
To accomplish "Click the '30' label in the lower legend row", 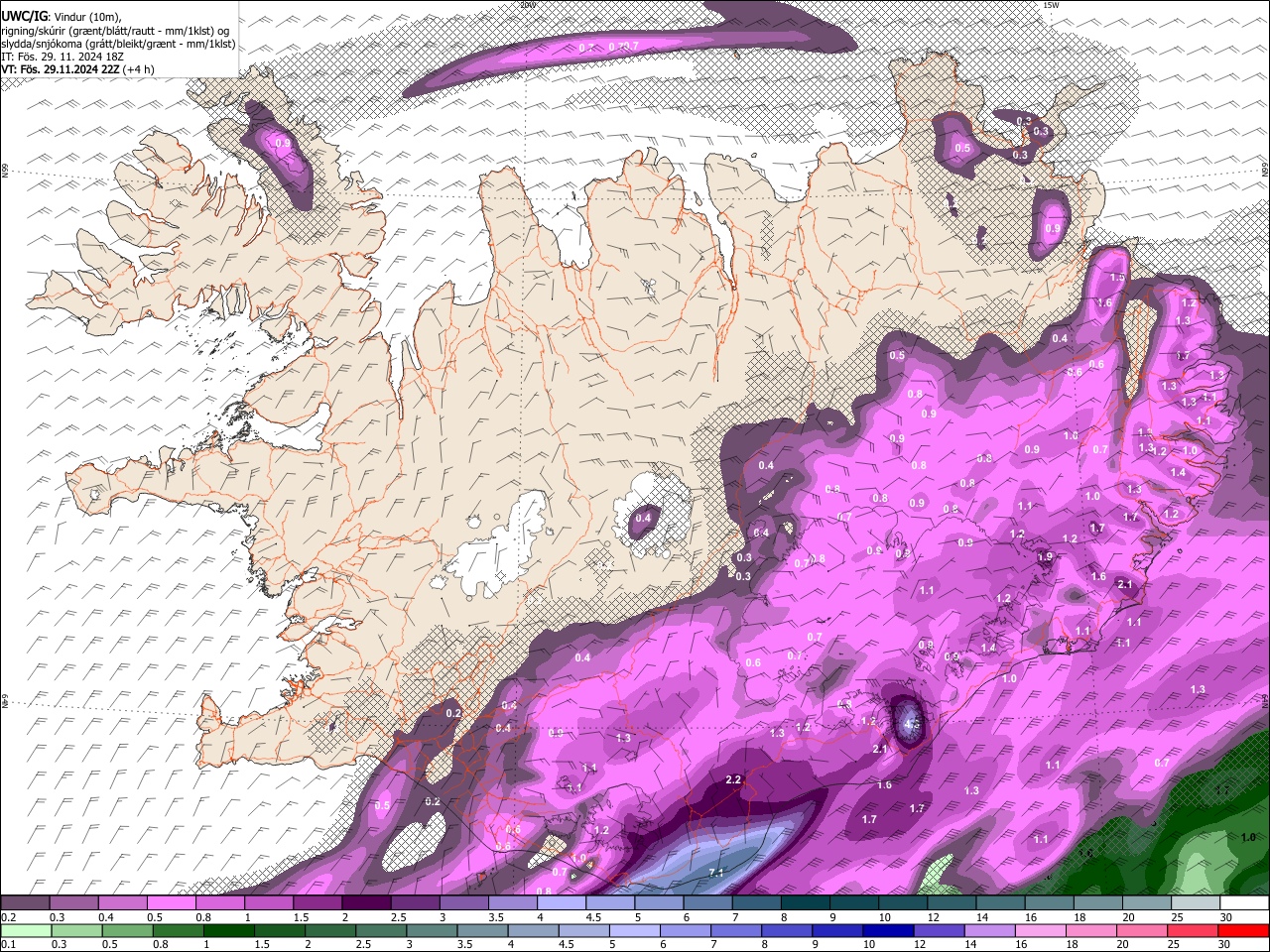I will (x=1226, y=945).
